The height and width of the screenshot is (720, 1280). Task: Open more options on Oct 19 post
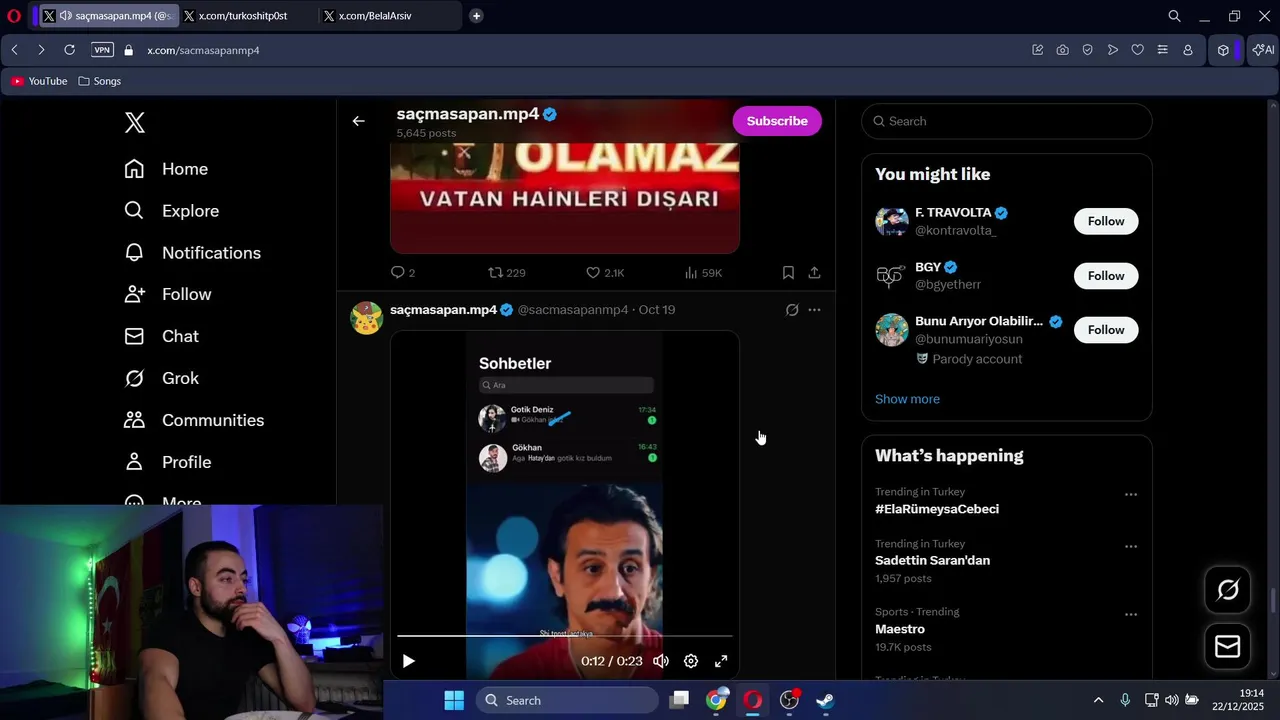[814, 310]
